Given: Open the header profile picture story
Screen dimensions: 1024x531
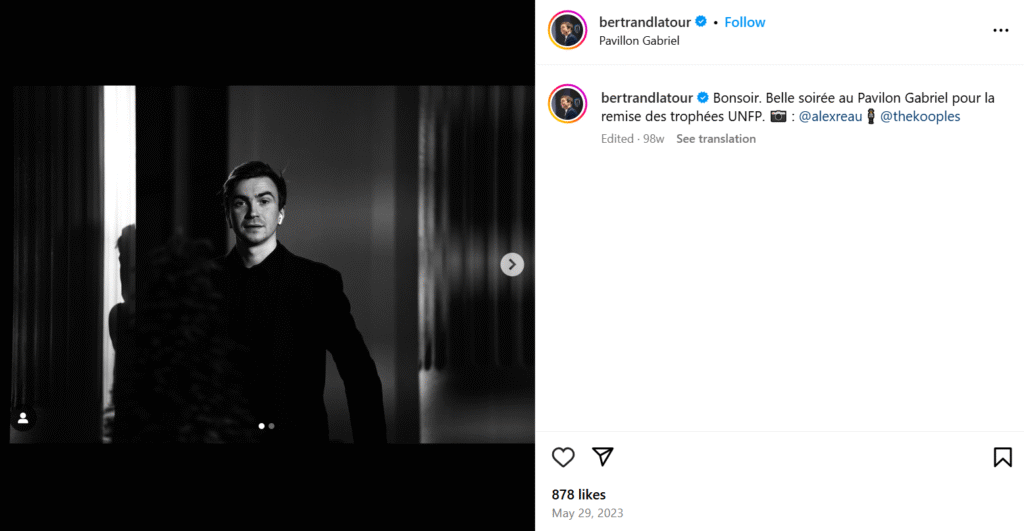Looking at the screenshot, I should [567, 30].
